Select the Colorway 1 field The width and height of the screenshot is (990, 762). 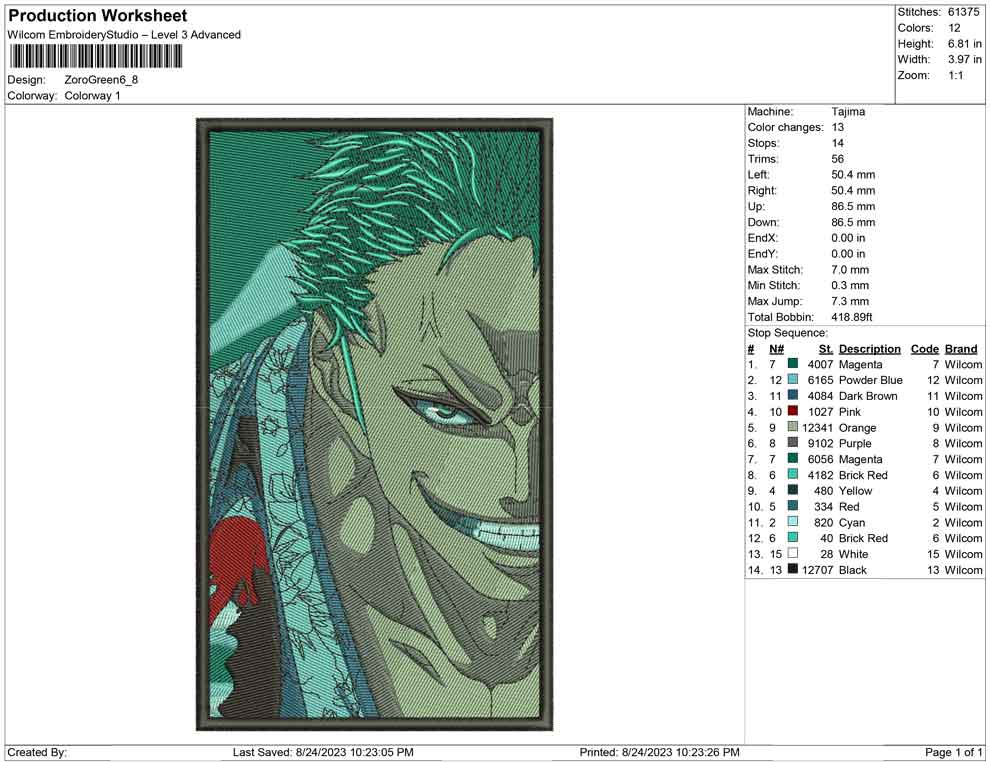[92, 96]
